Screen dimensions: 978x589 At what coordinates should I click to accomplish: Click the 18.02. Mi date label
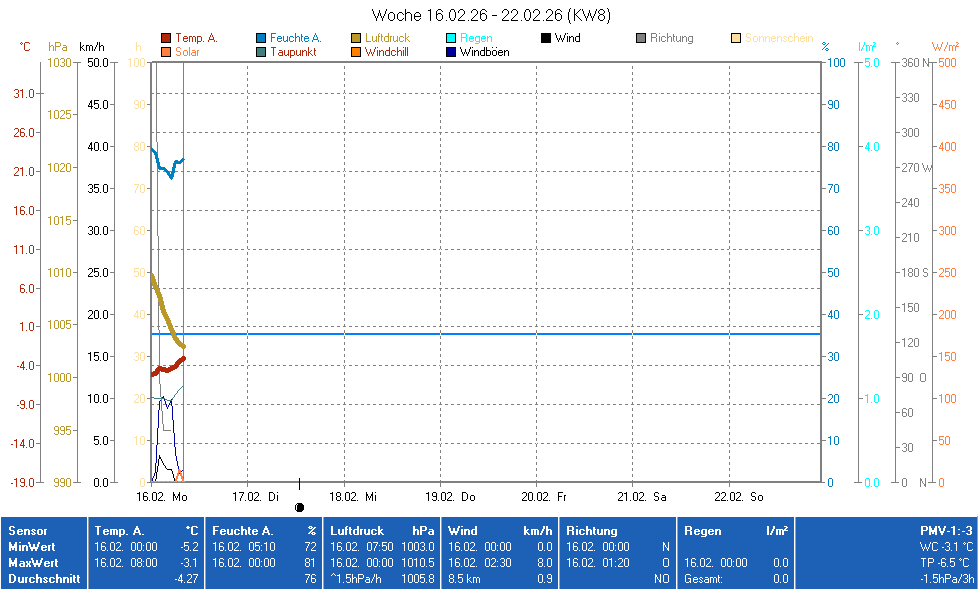point(353,496)
